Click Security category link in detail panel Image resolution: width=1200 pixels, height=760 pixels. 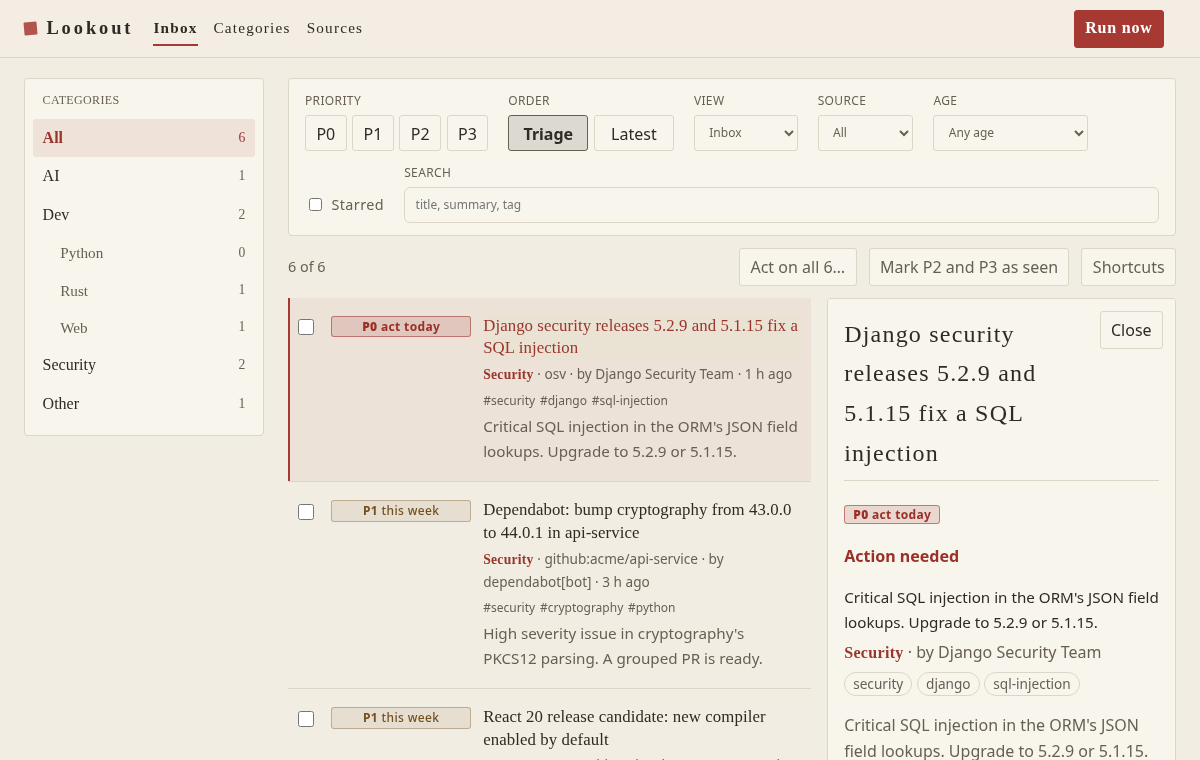[873, 653]
